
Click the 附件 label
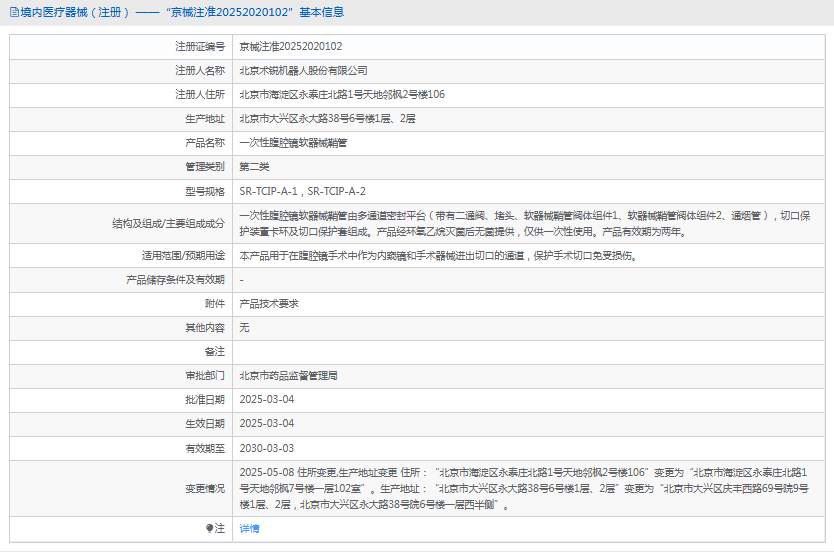pyautogui.click(x=215, y=304)
